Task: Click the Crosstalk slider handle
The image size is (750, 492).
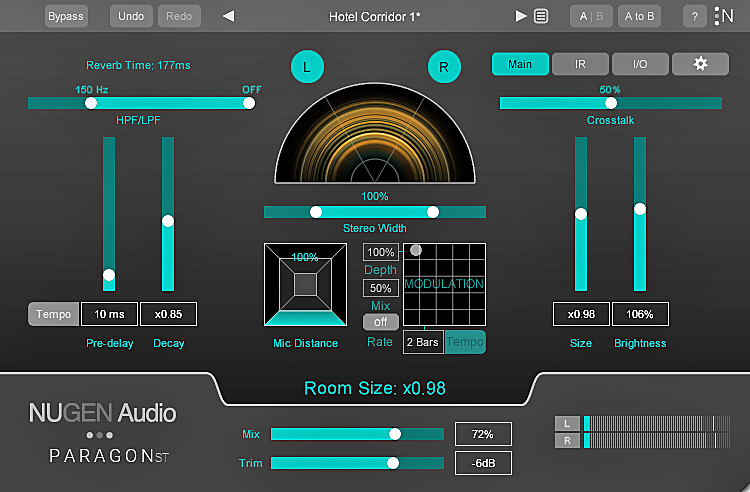Action: point(611,103)
